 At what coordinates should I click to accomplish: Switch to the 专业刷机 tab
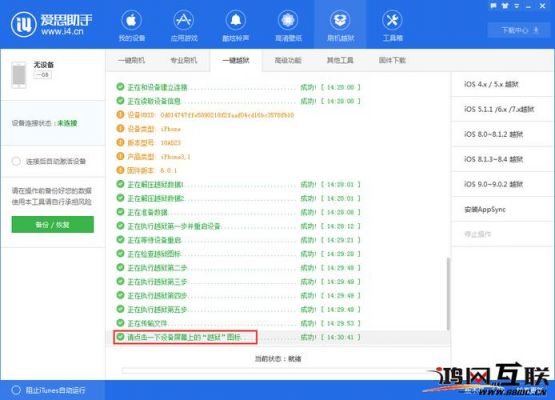pos(183,61)
